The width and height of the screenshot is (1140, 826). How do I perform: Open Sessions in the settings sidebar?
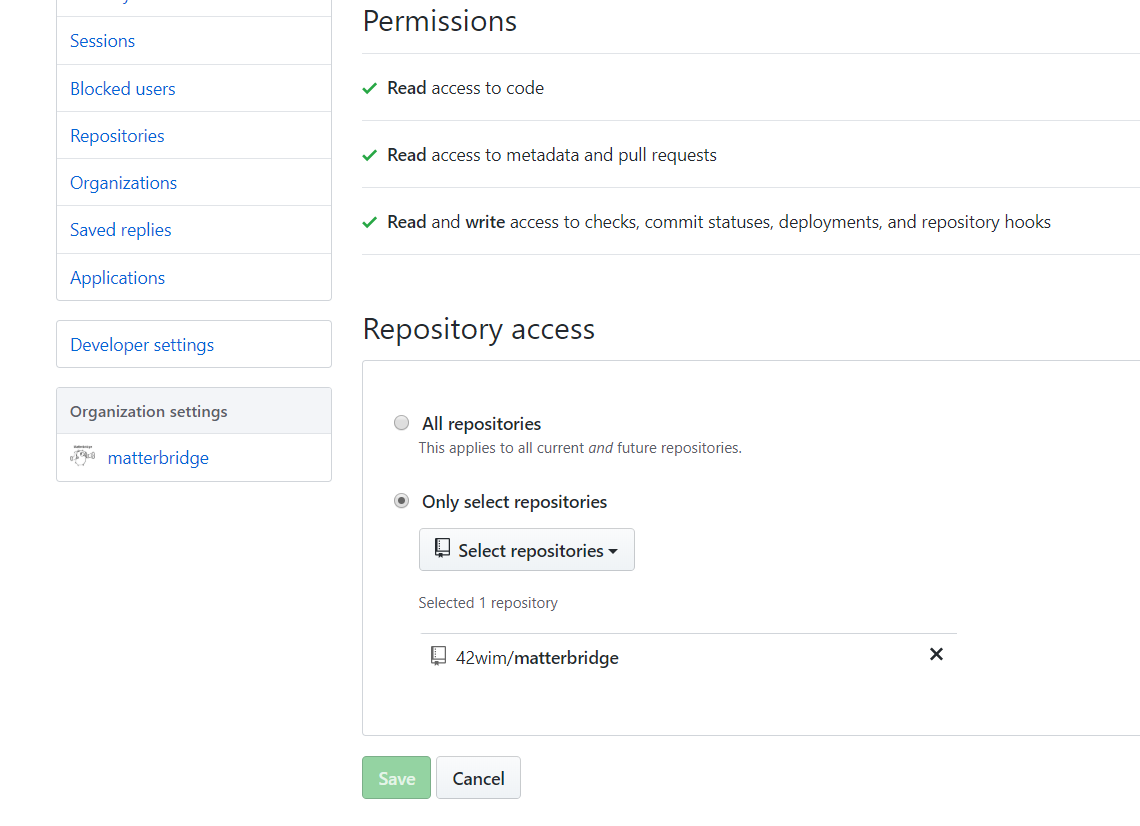pyautogui.click(x=103, y=41)
